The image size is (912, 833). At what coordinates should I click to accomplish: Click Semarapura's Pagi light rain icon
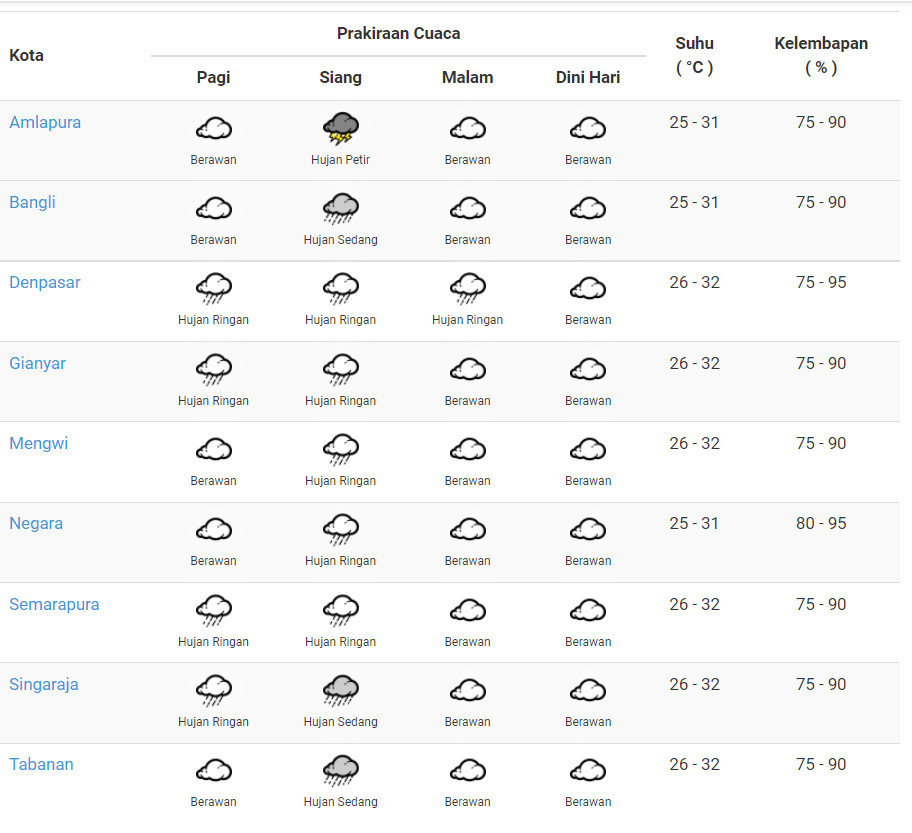point(213,610)
